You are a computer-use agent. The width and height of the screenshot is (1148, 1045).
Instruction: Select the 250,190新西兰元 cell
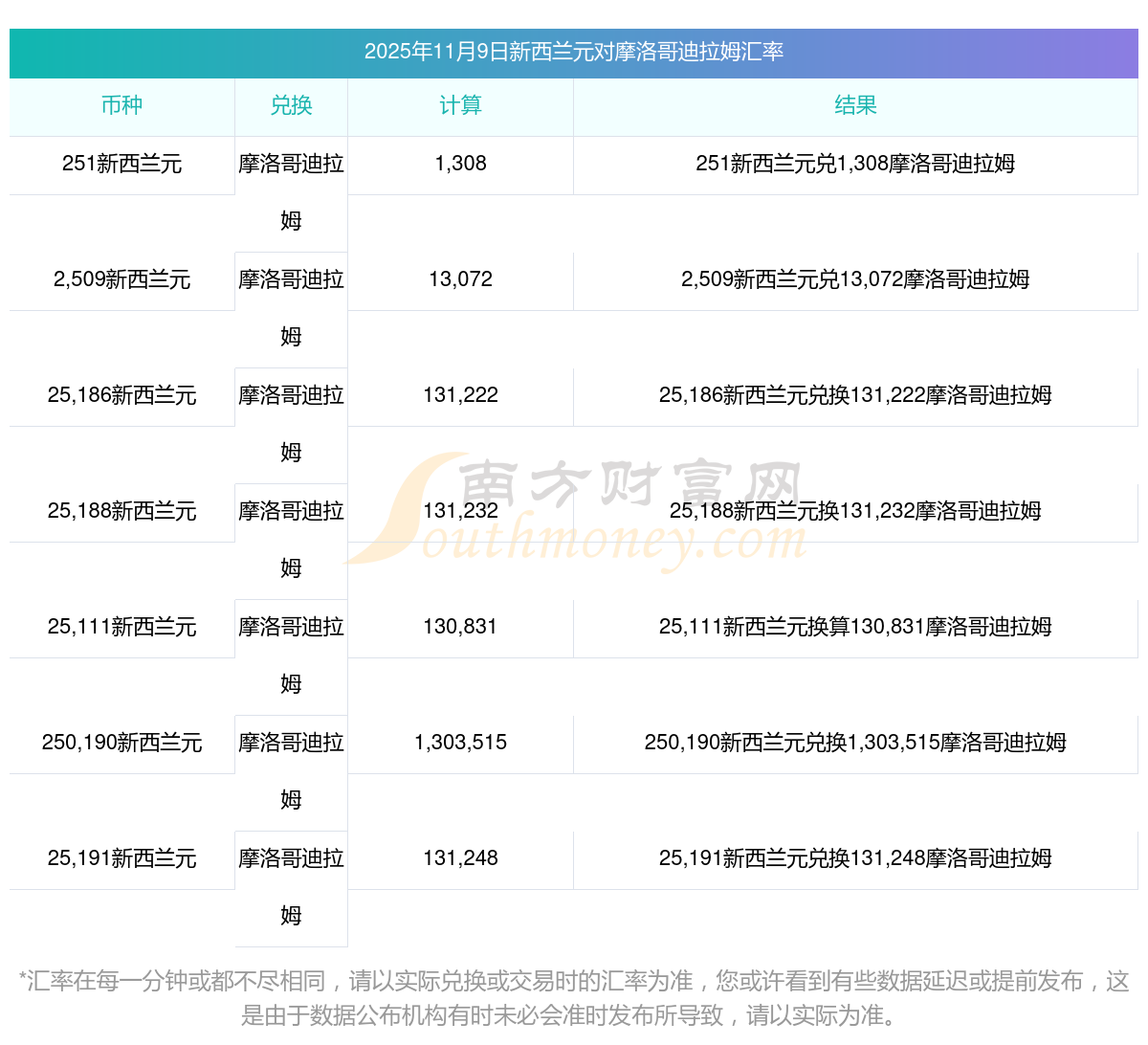121,743
